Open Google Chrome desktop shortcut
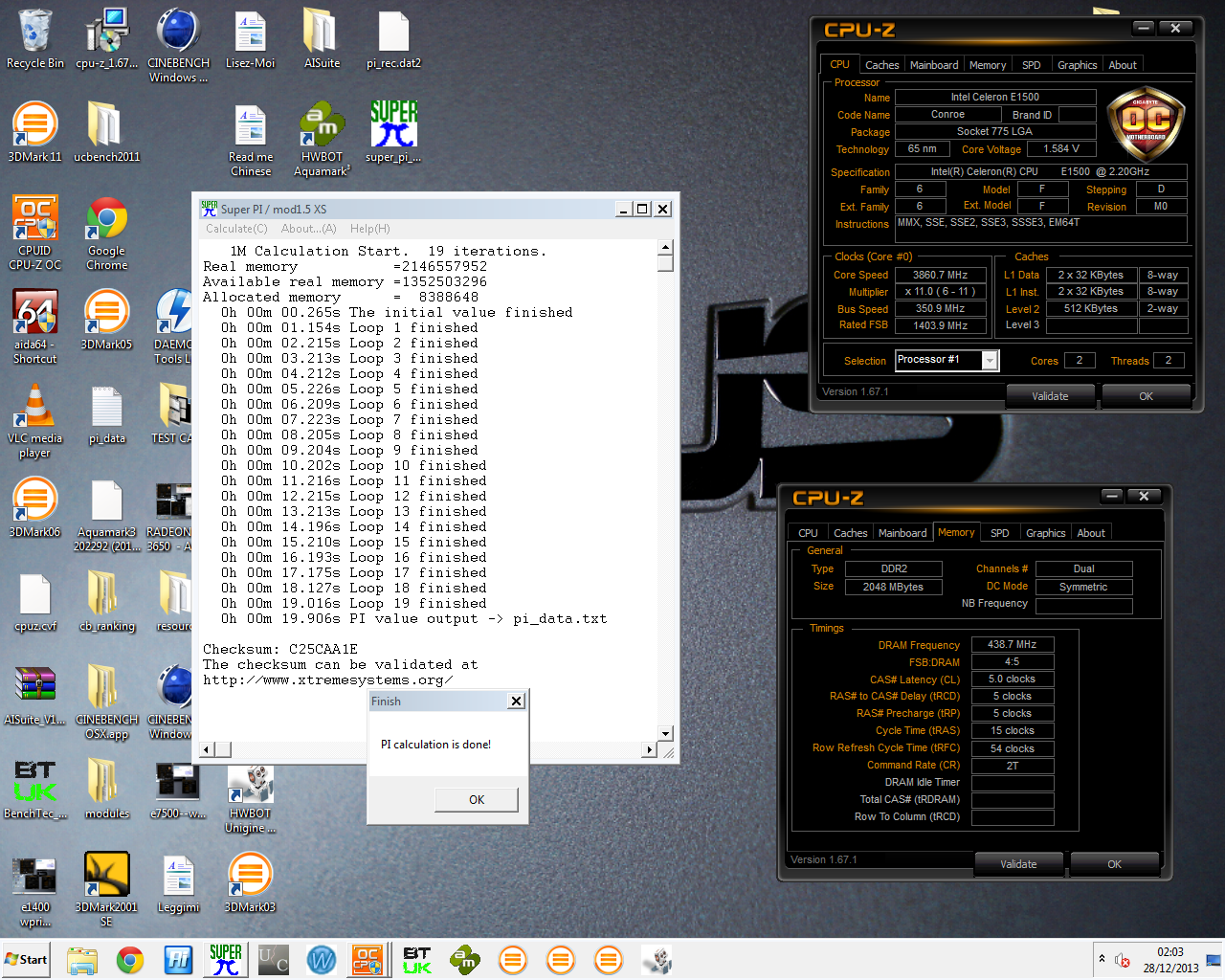 tap(106, 233)
